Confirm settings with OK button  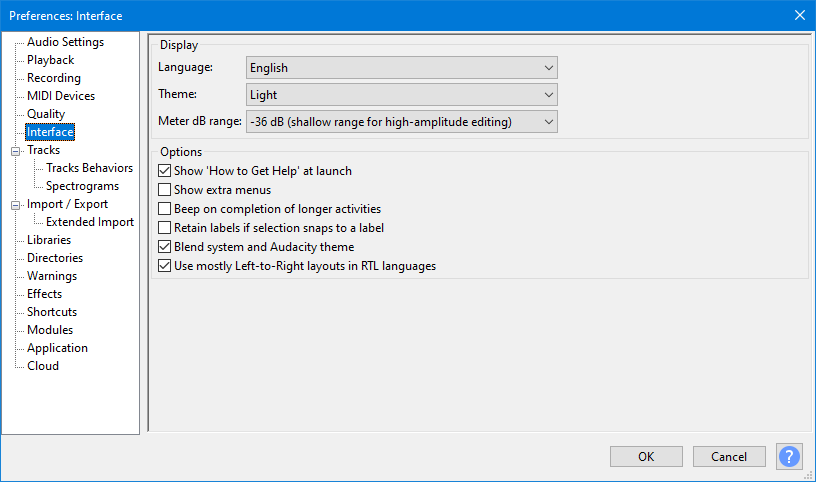pos(646,456)
